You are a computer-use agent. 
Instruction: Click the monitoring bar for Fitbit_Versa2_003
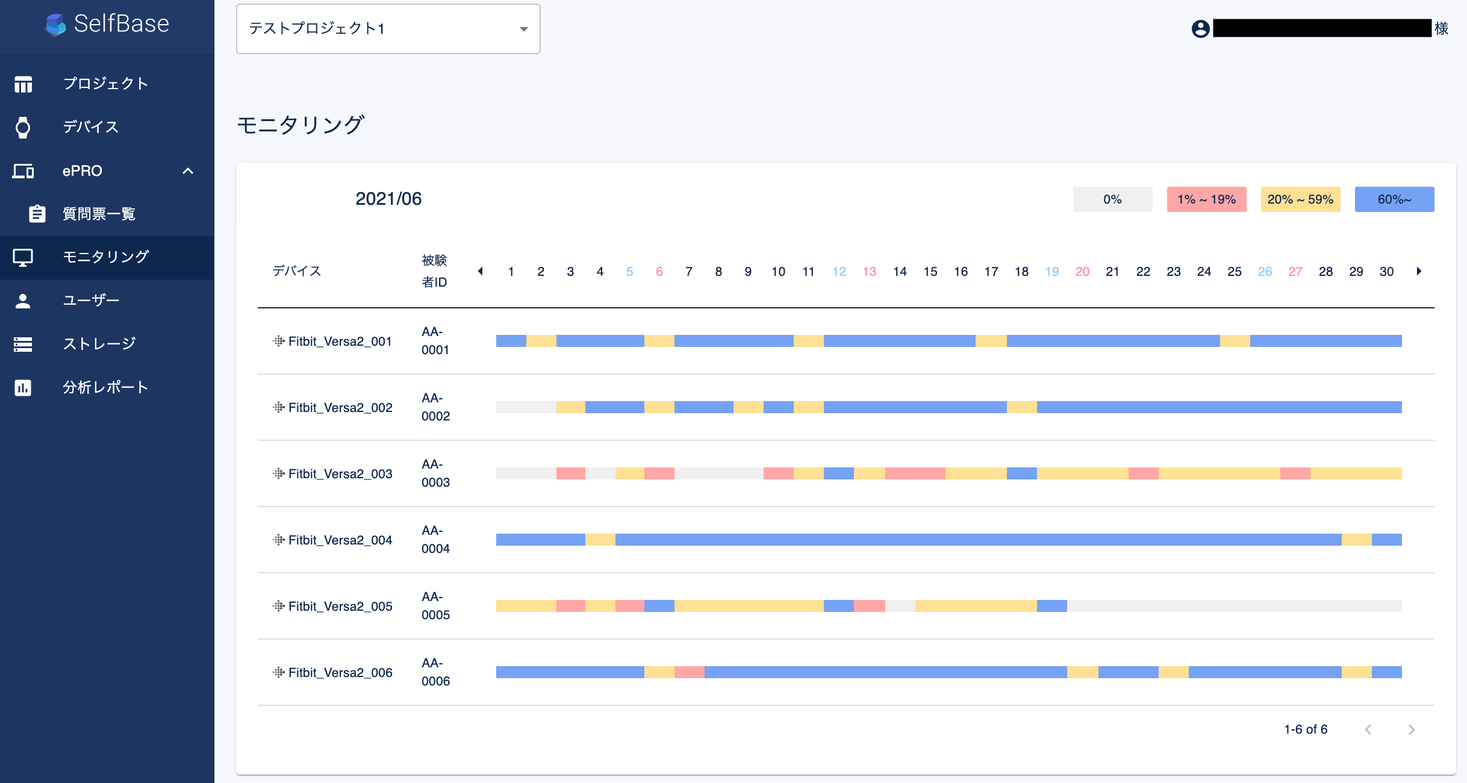949,473
